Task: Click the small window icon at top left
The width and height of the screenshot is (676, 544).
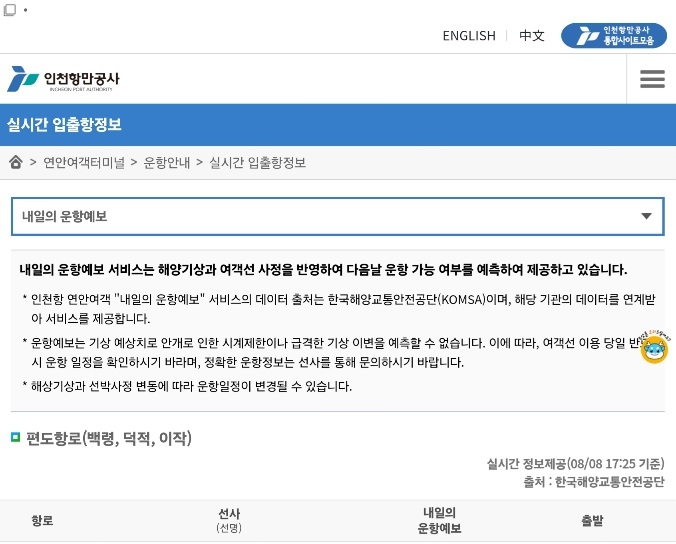Action: click(x=9, y=9)
